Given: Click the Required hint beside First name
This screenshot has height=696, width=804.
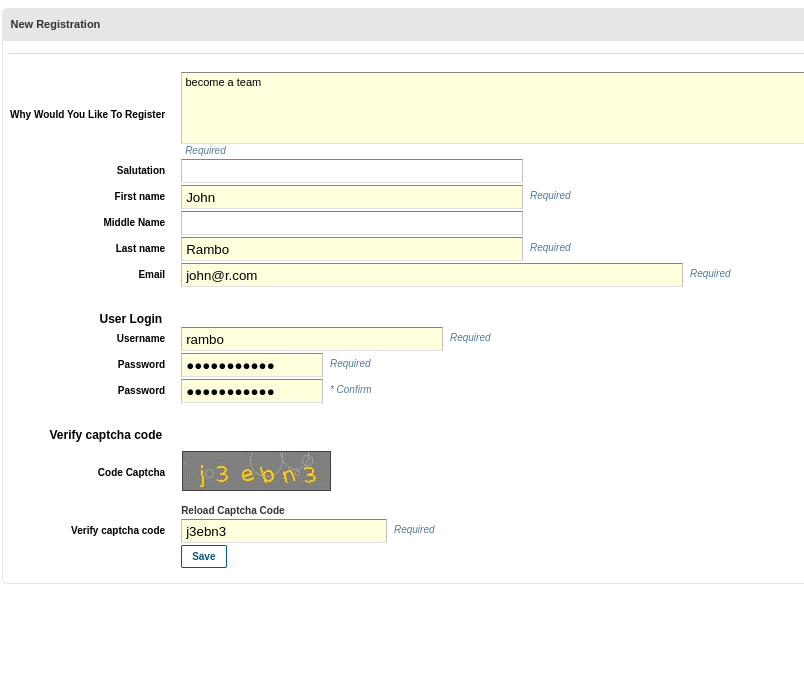Looking at the screenshot, I should [550, 195].
